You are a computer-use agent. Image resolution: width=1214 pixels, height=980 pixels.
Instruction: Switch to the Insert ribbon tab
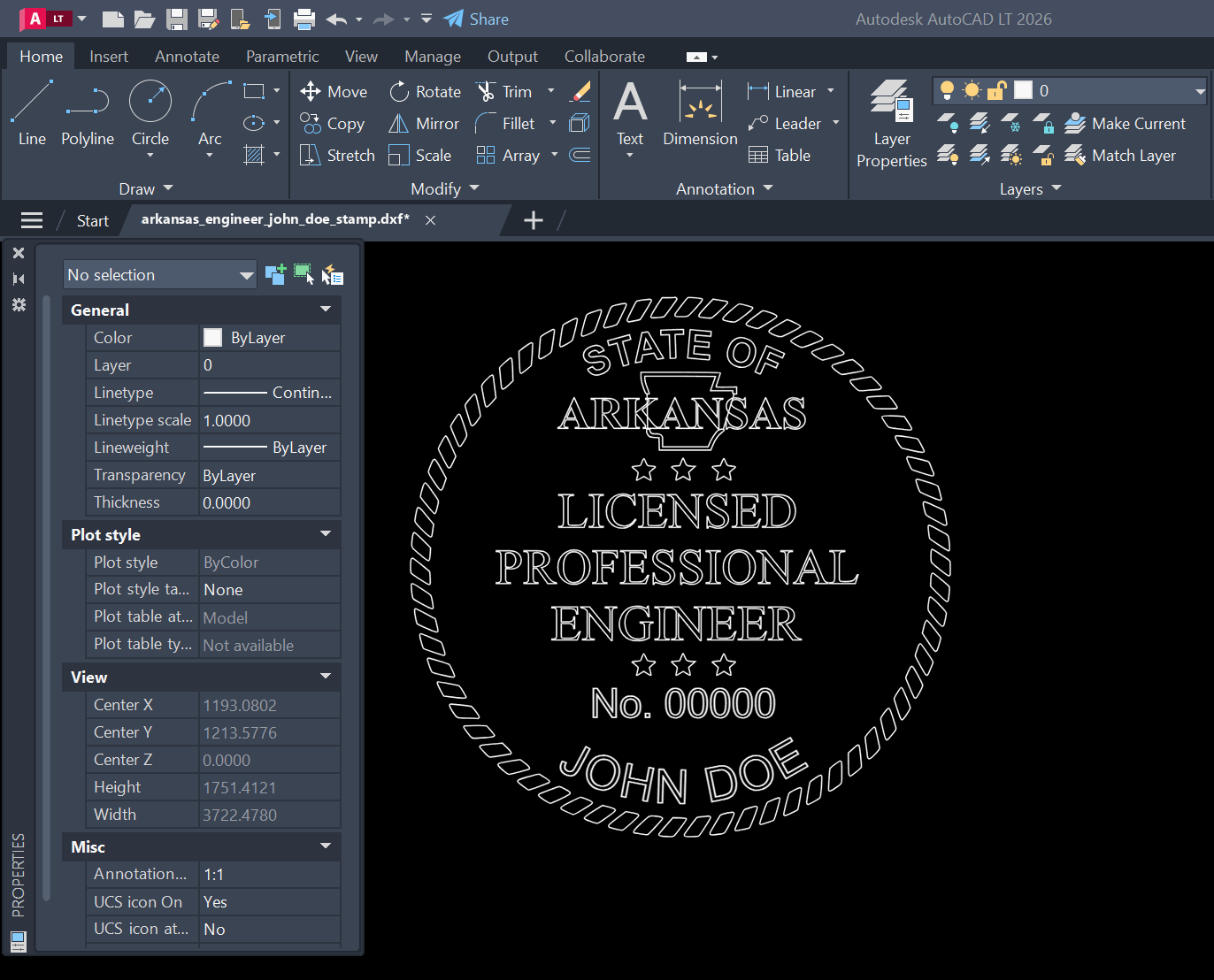109,56
